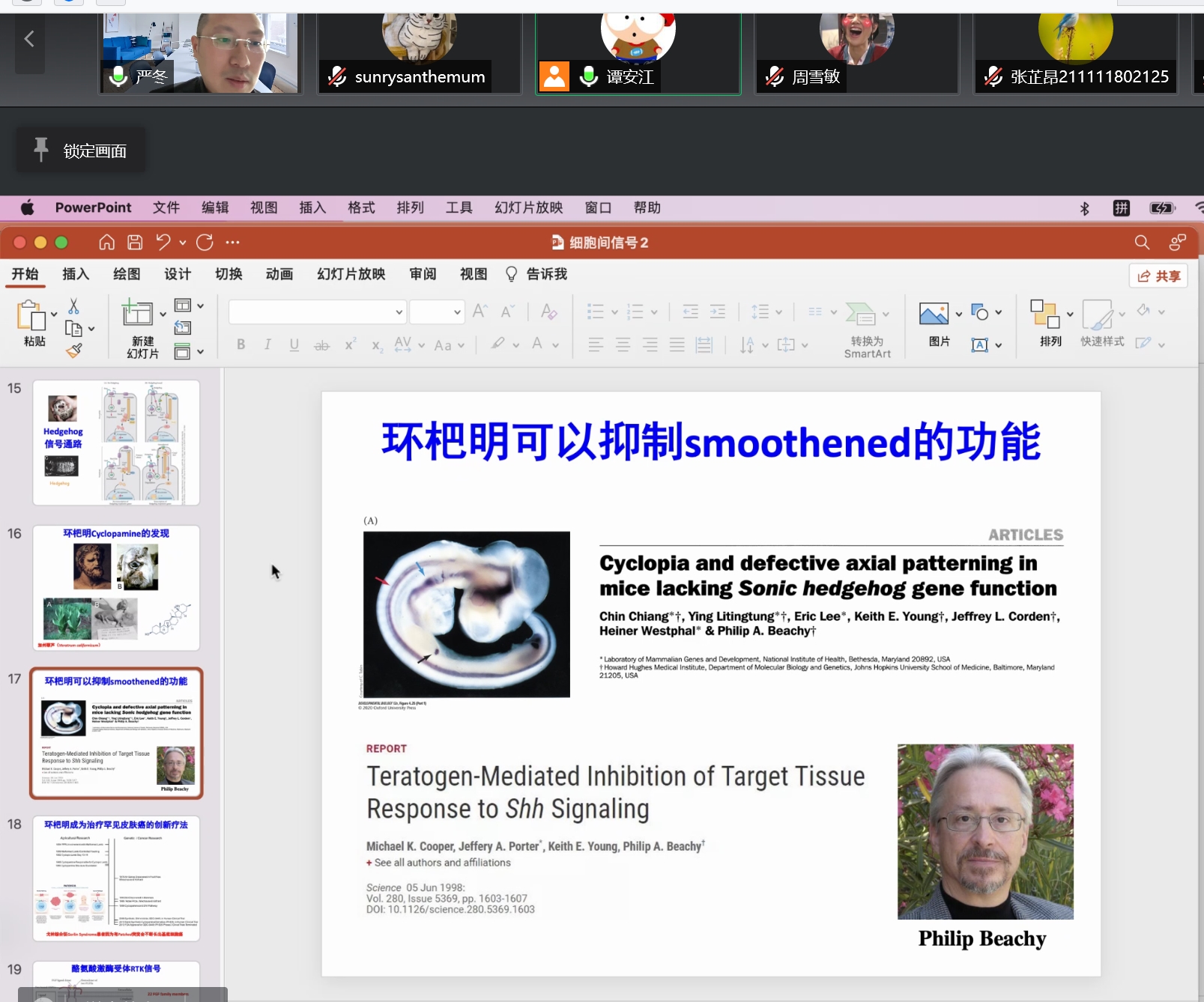Viewport: 1204px width, 1002px height.
Task: Select slide 18 thumbnail in the panel
Action: [x=116, y=878]
